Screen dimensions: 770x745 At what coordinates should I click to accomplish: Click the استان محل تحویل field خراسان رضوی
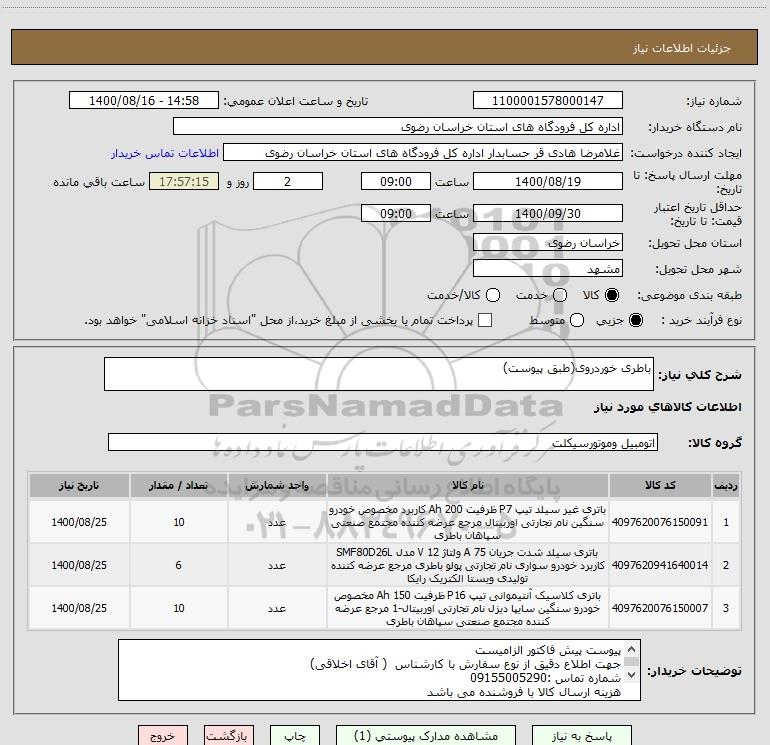548,243
